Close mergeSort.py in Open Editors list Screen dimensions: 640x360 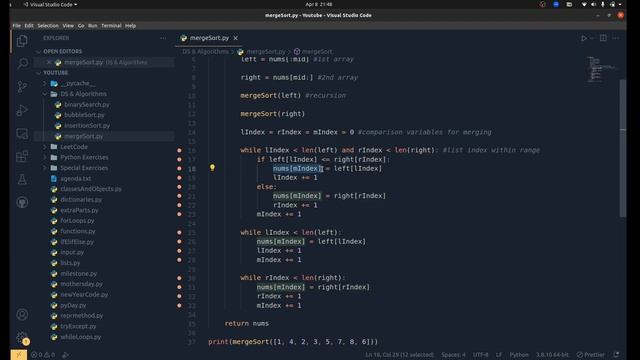click(49, 62)
